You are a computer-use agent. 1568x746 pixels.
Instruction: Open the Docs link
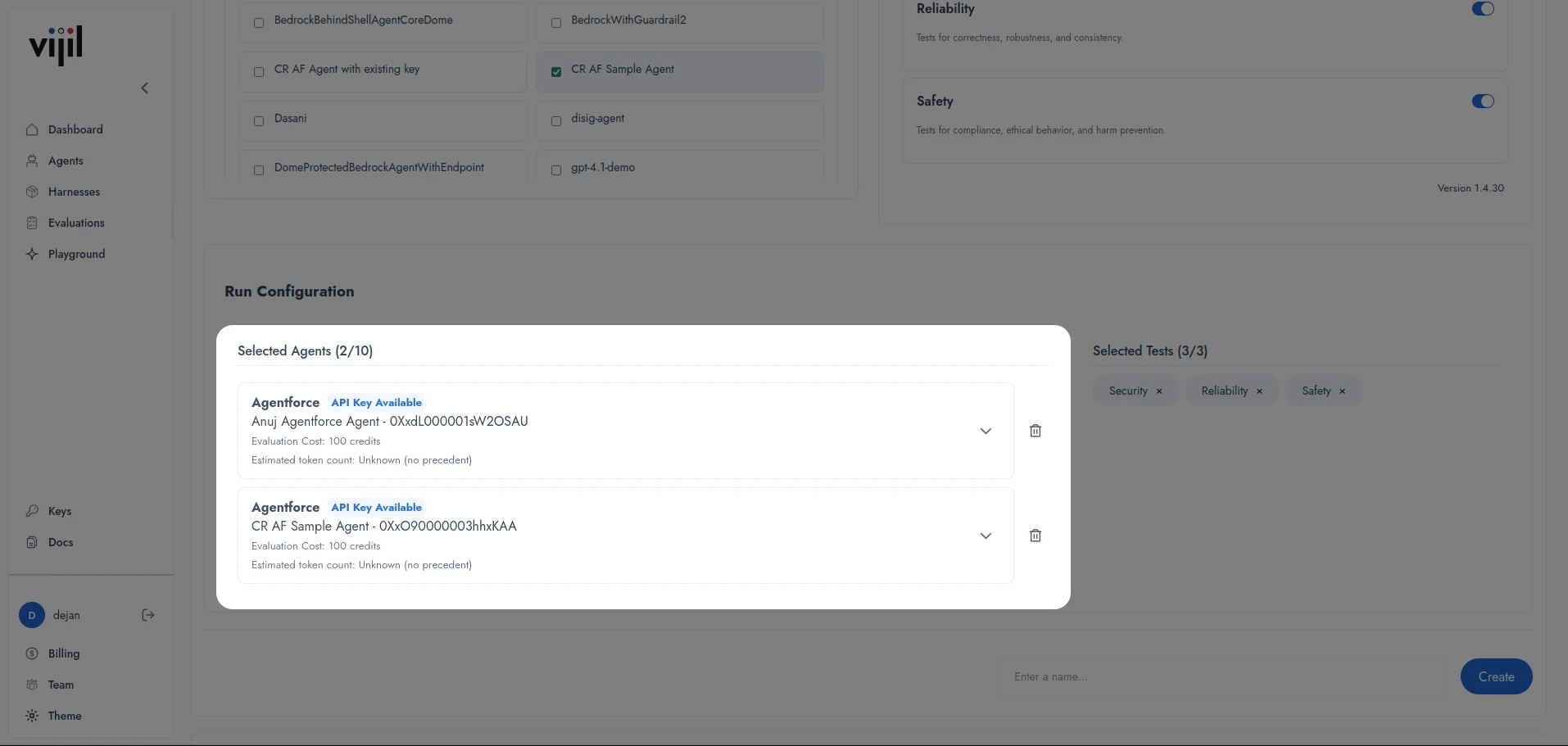click(61, 542)
